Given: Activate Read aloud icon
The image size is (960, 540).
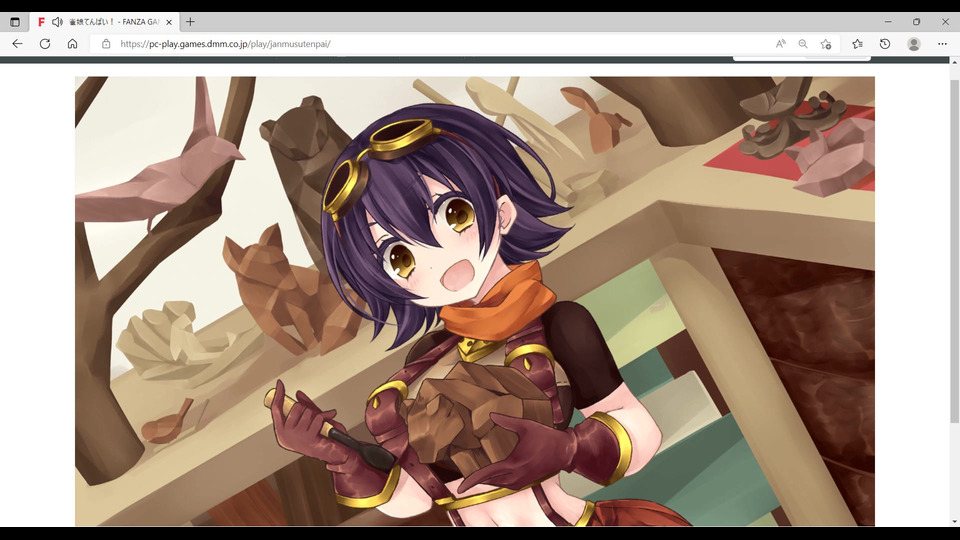Looking at the screenshot, I should click(x=781, y=44).
